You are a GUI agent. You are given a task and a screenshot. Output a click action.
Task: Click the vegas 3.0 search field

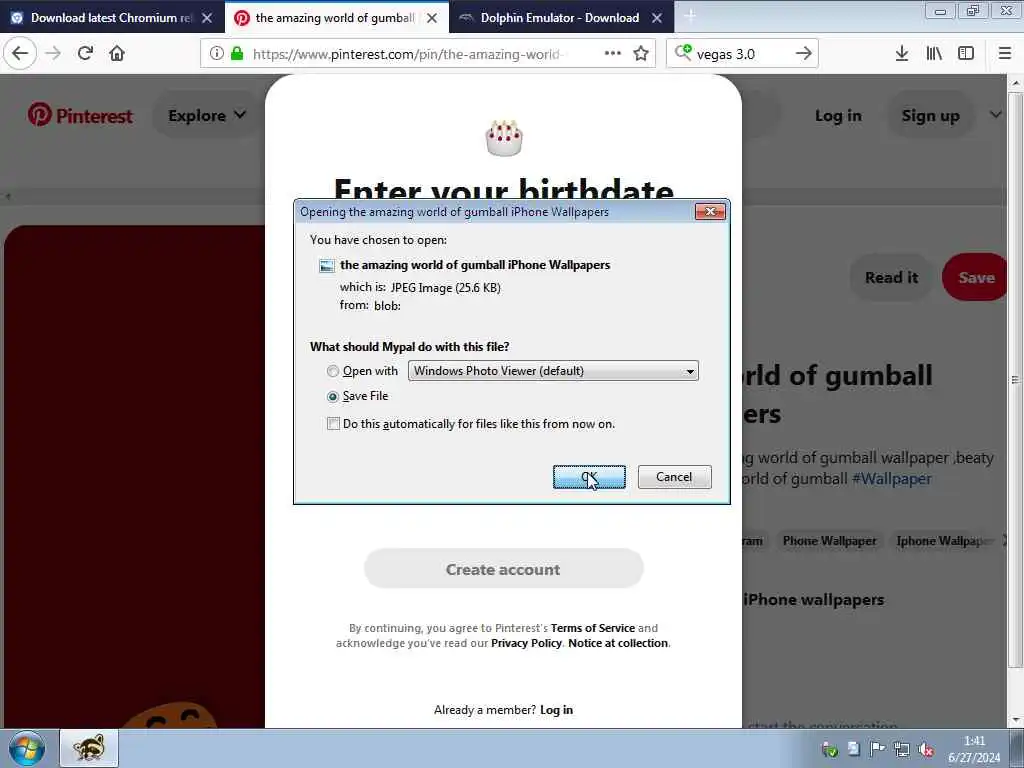(743, 54)
